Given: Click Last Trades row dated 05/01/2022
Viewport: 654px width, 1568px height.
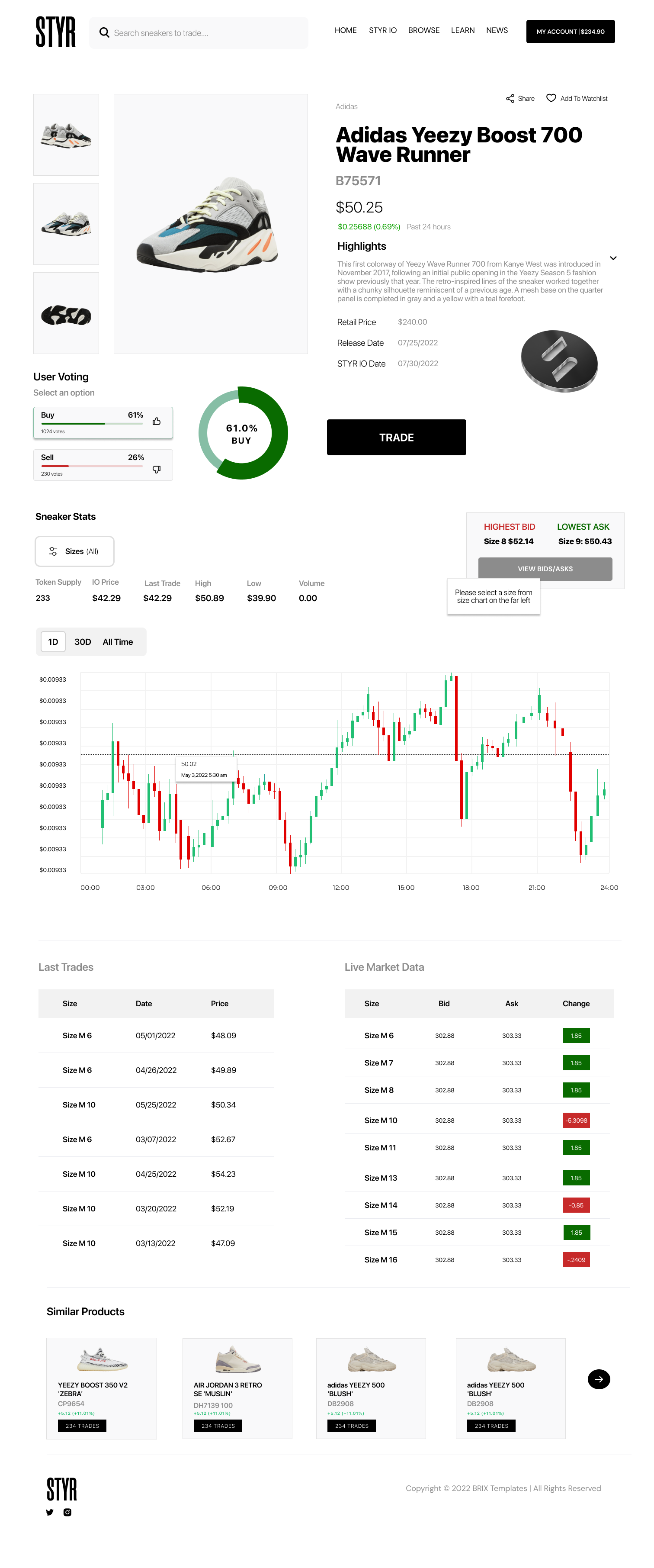Looking at the screenshot, I should tap(156, 1036).
